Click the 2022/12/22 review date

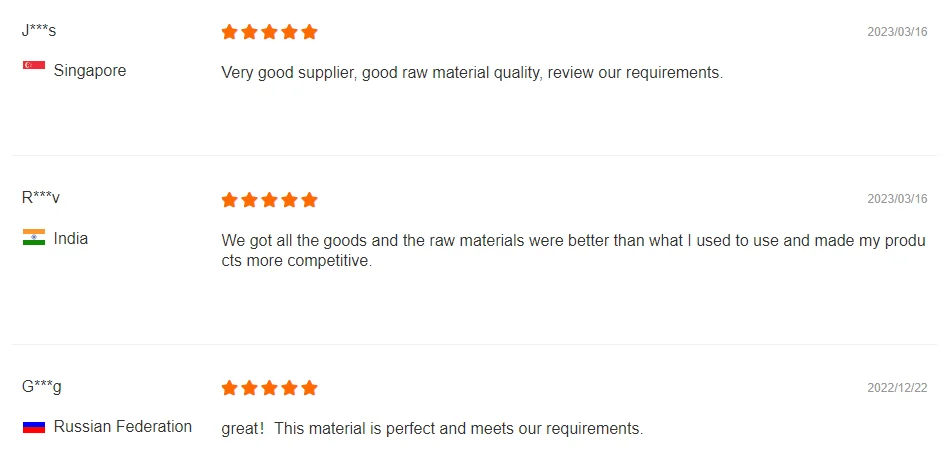pos(897,388)
